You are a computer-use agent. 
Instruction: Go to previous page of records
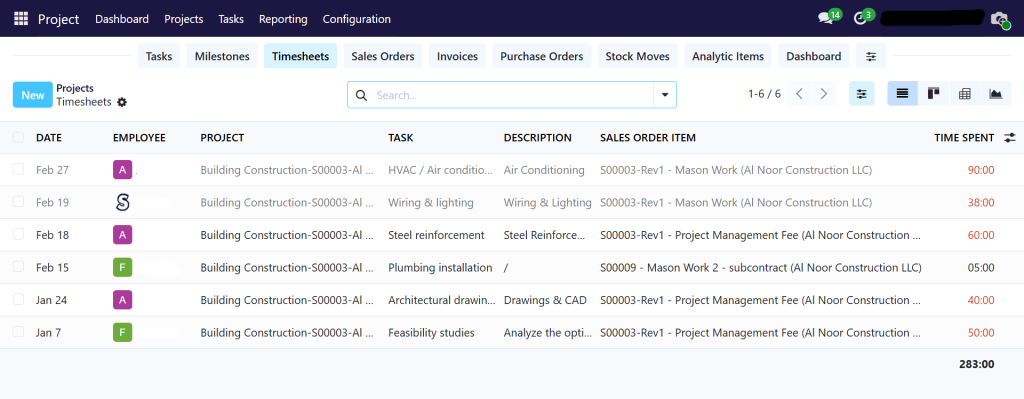pos(799,94)
